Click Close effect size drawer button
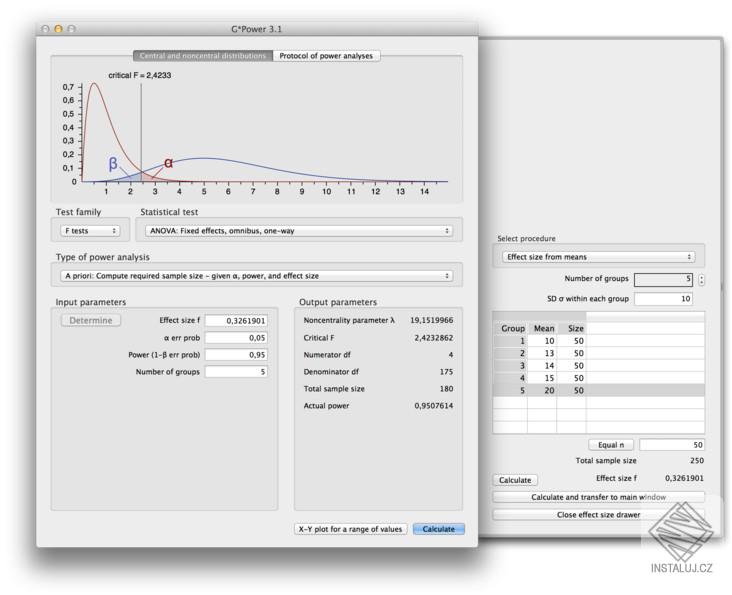 pos(598,514)
